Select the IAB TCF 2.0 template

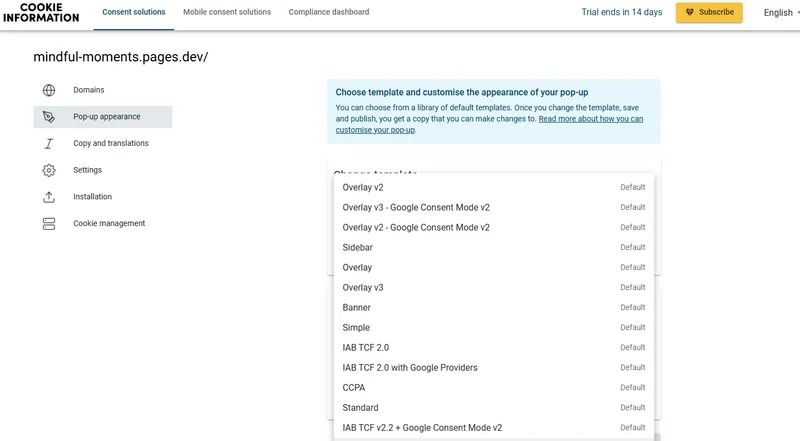494,348
